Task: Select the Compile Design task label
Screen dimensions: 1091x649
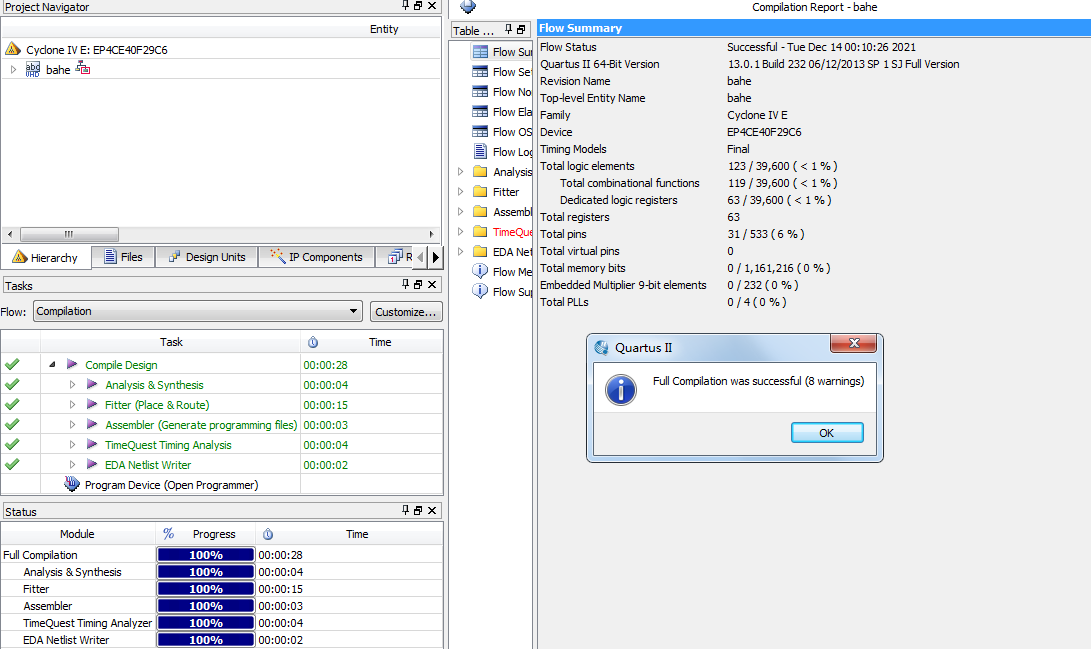Action: tap(121, 365)
